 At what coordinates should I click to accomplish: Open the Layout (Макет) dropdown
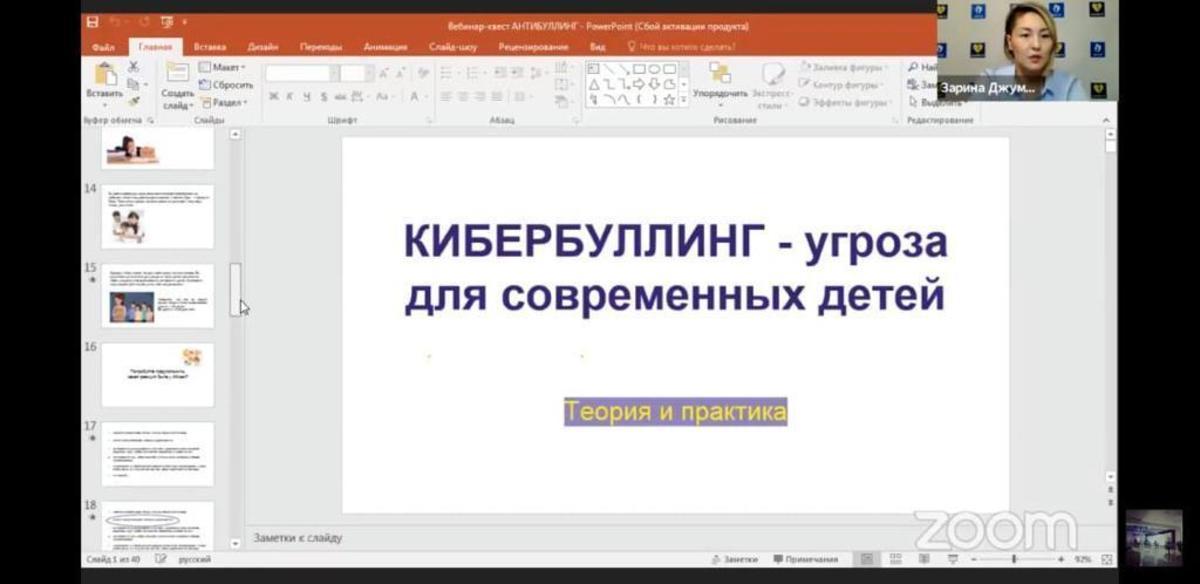click(222, 67)
